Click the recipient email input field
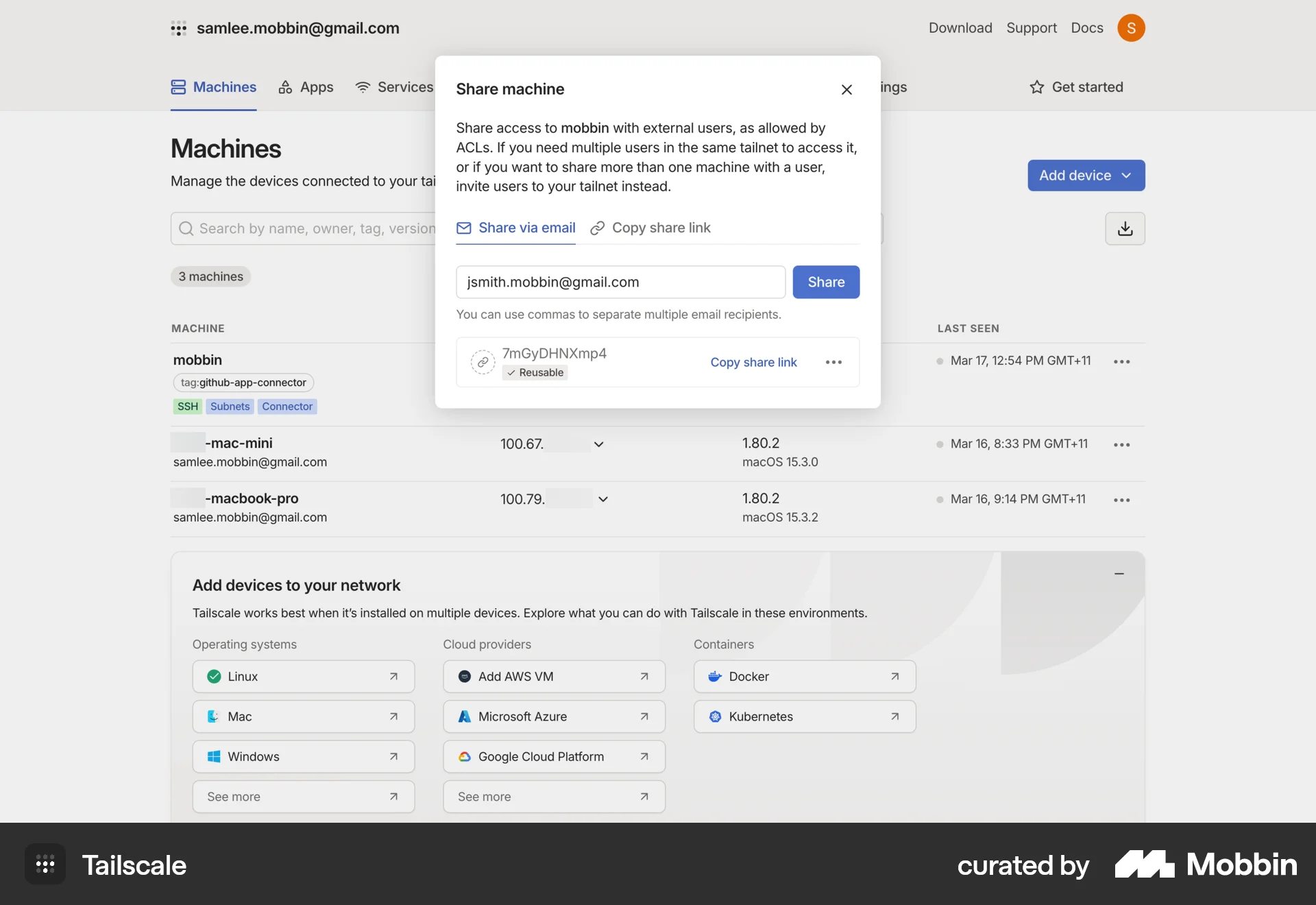The width and height of the screenshot is (1316, 905). pyautogui.click(x=620, y=282)
